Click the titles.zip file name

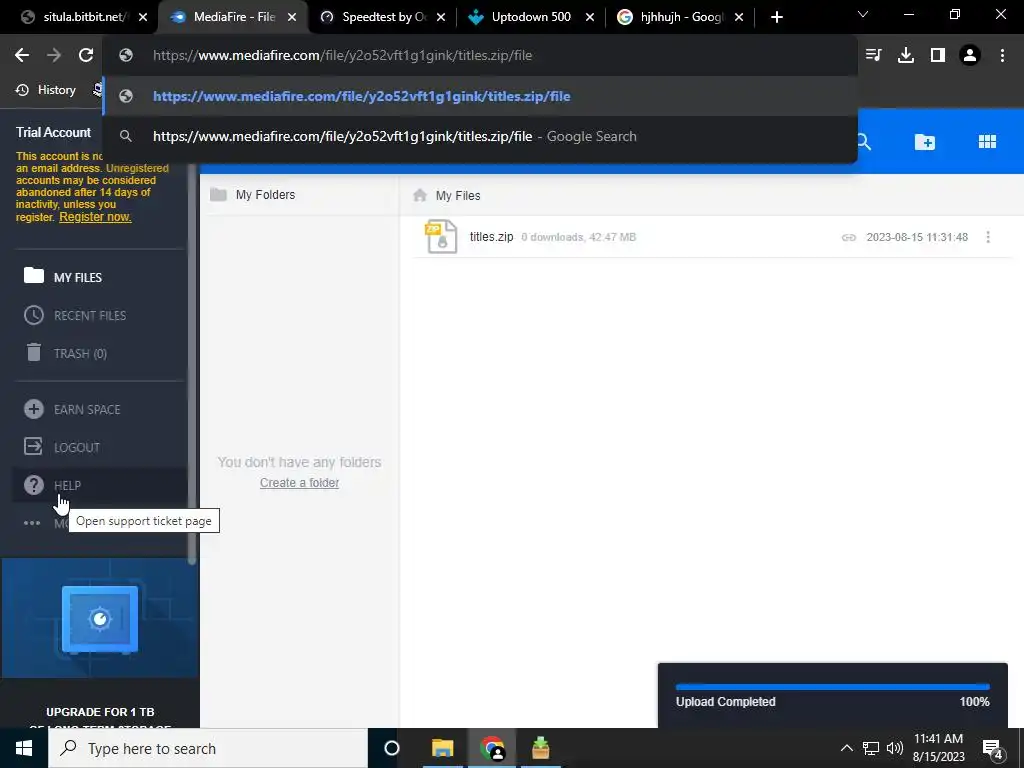coord(491,237)
